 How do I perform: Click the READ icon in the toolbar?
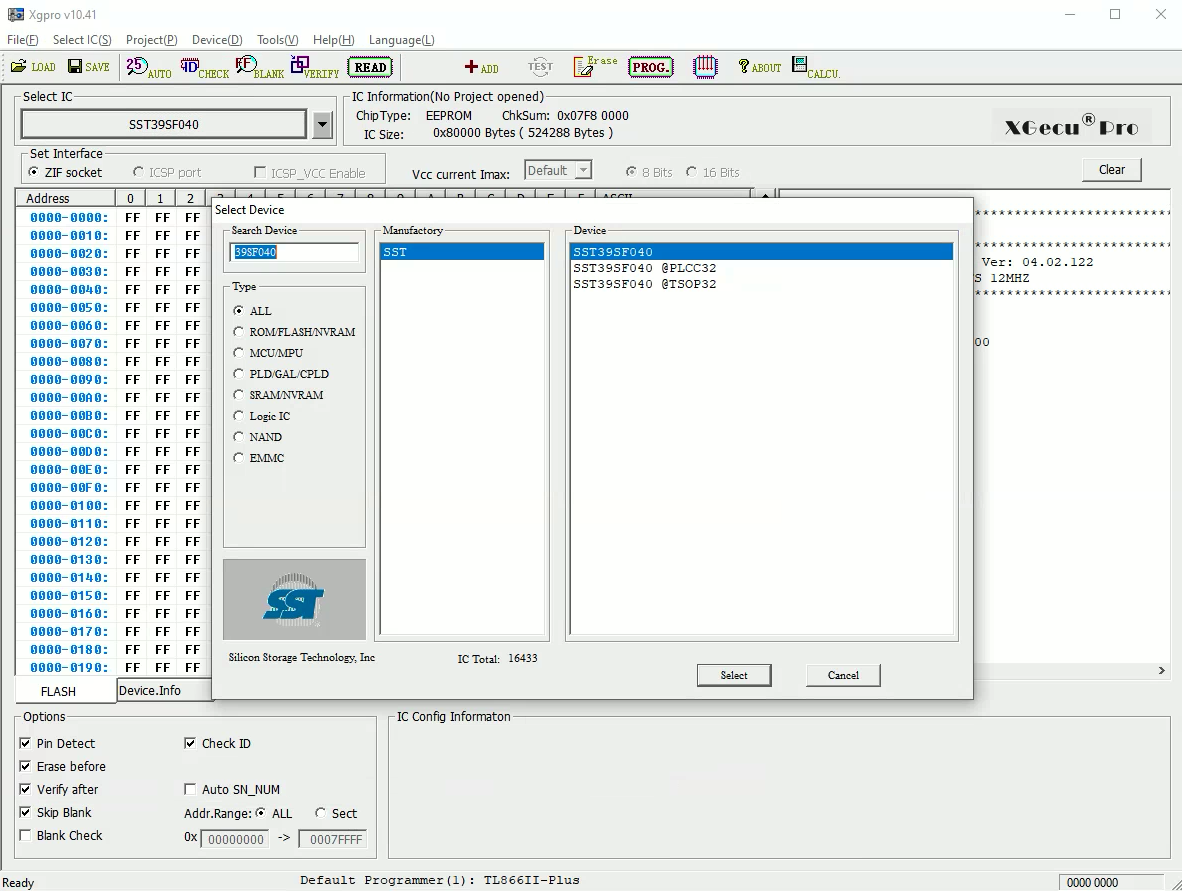pos(369,67)
